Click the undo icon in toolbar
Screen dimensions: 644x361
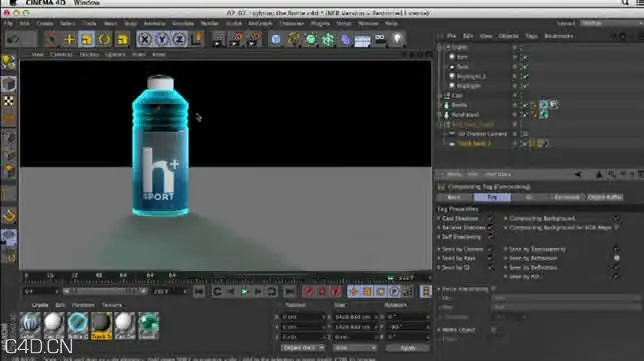coord(14,39)
